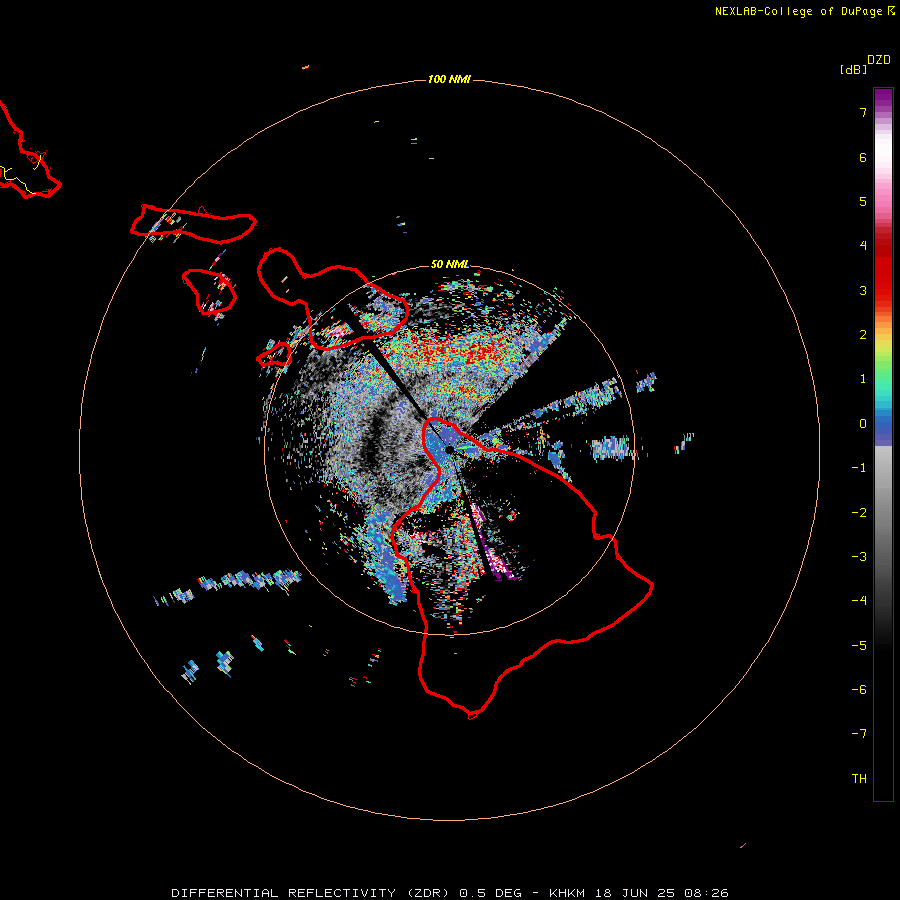Click the -4 tick on color scale
The image size is (900, 900).
point(859,601)
